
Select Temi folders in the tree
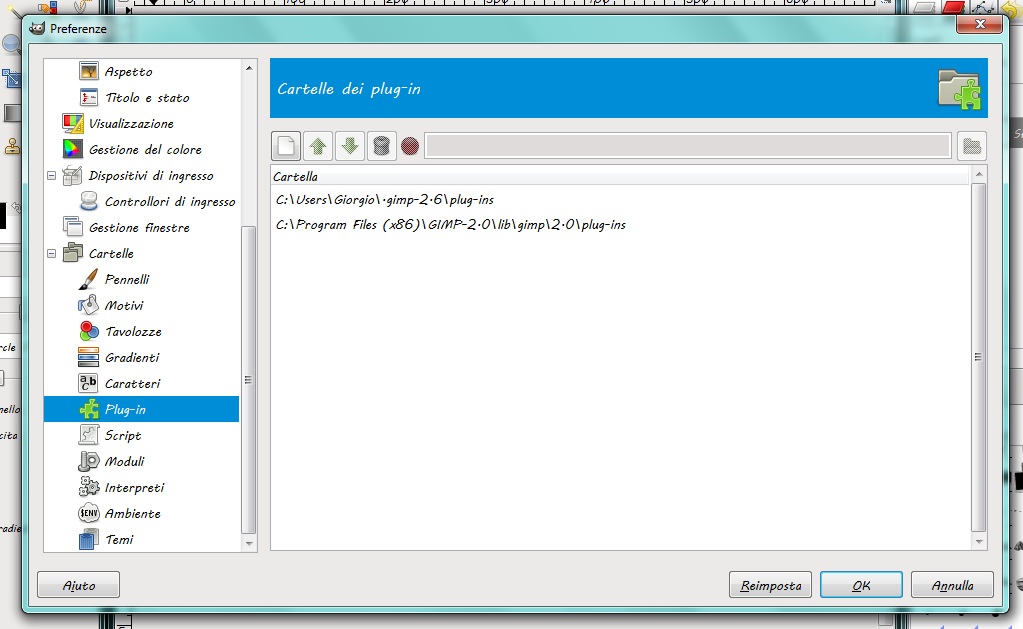pyautogui.click(x=119, y=540)
